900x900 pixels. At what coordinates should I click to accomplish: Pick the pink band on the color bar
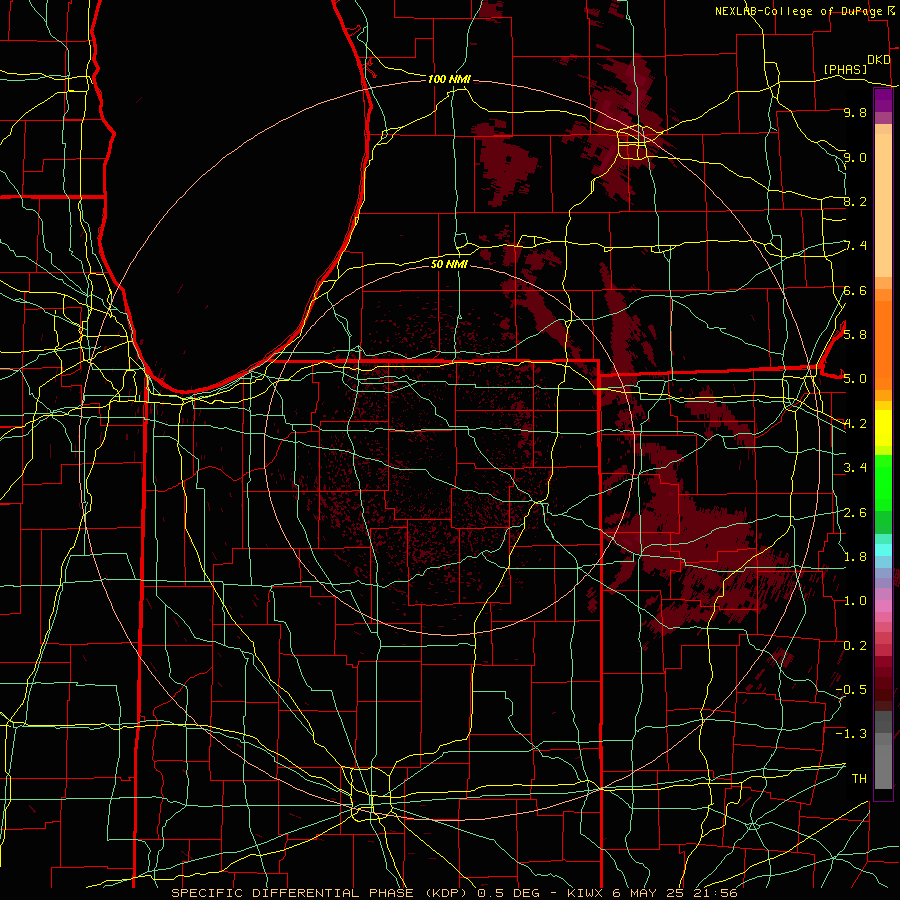click(x=883, y=606)
